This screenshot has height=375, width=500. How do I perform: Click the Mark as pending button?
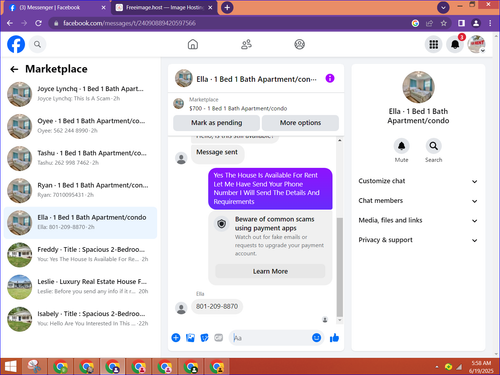(x=216, y=123)
